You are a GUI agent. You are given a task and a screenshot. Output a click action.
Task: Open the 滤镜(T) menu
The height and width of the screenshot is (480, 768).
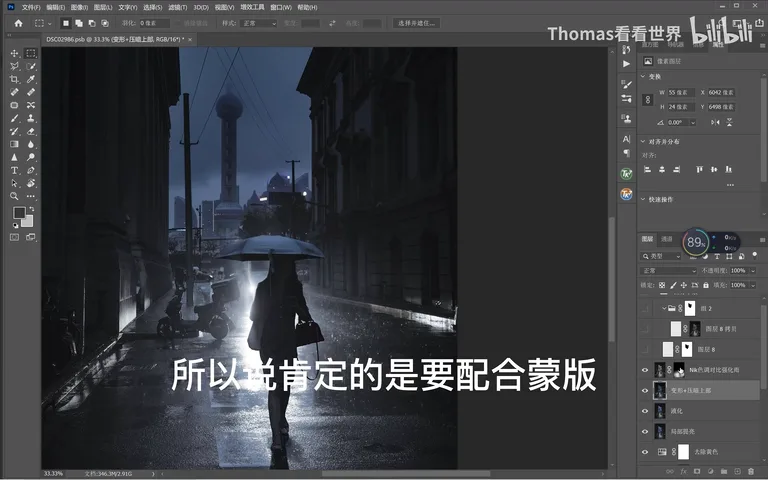[177, 7]
